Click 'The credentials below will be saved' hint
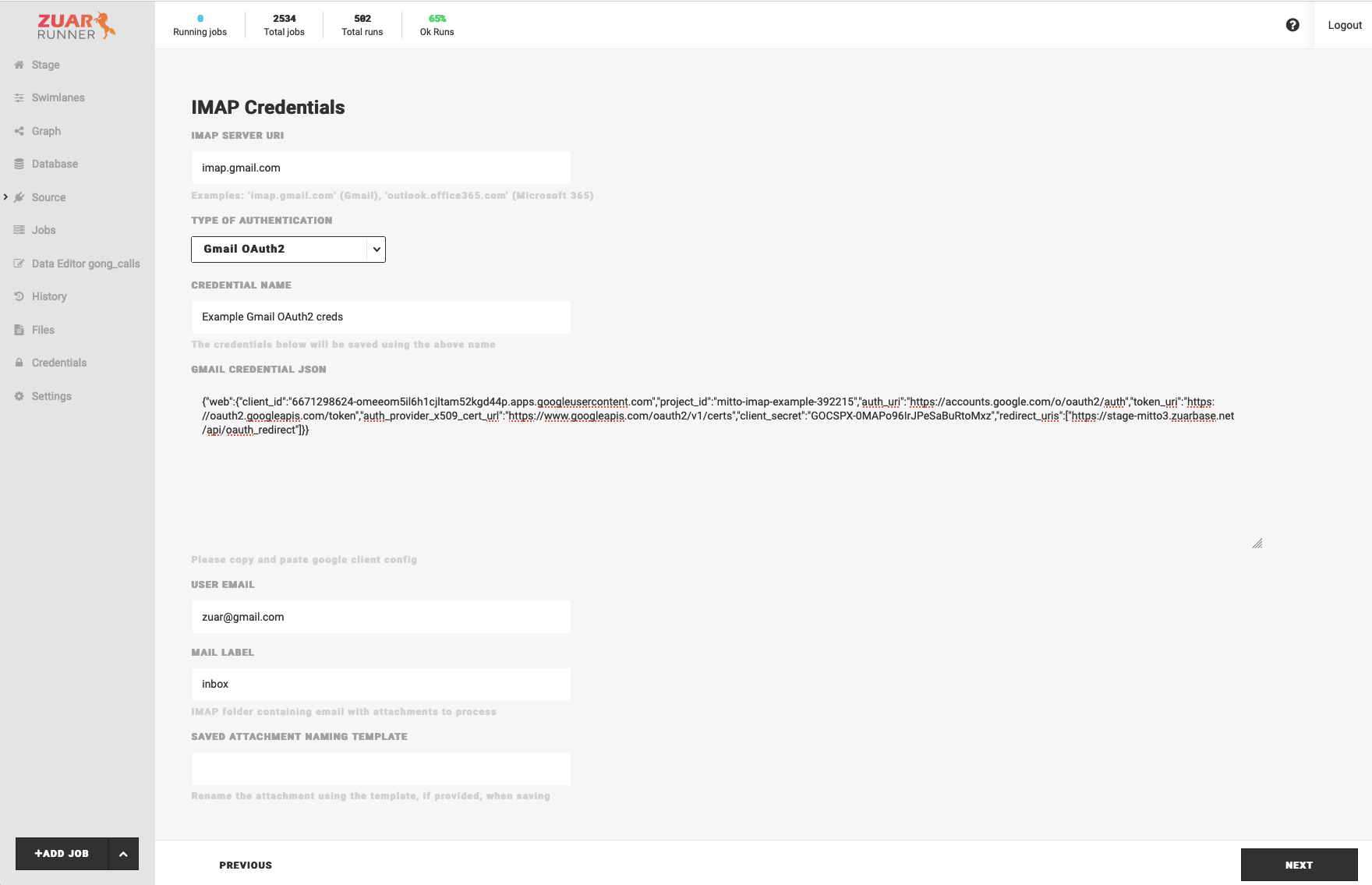The height and width of the screenshot is (885, 1372). click(343, 345)
